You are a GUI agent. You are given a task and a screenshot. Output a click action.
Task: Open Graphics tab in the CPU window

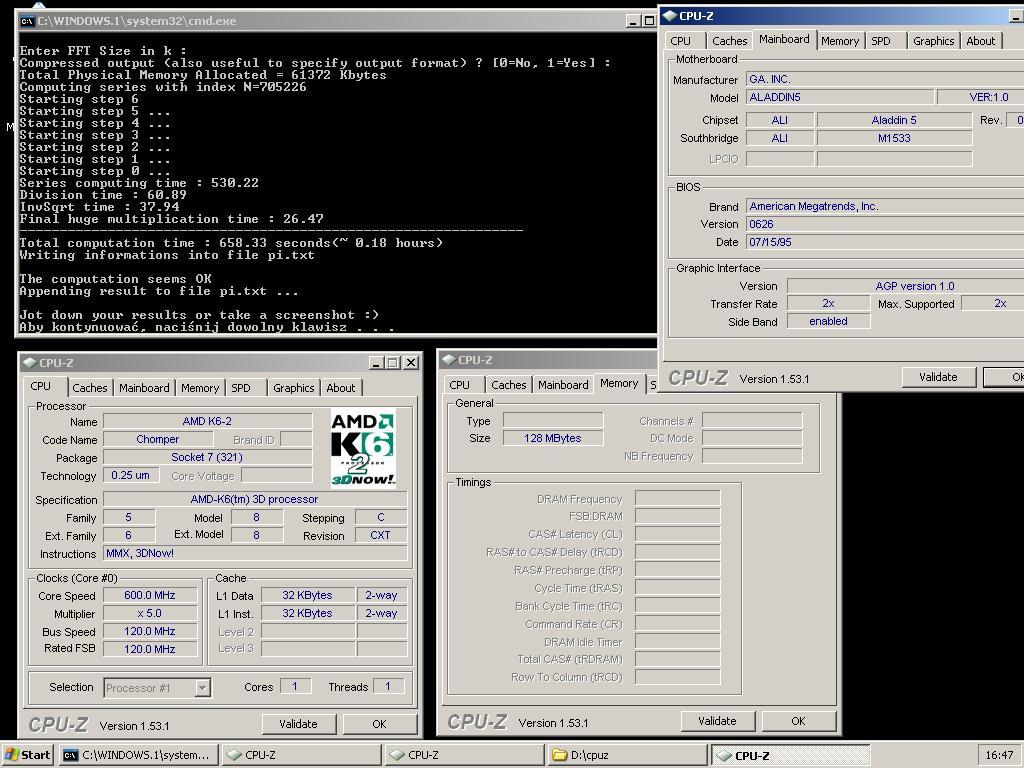pyautogui.click(x=294, y=388)
